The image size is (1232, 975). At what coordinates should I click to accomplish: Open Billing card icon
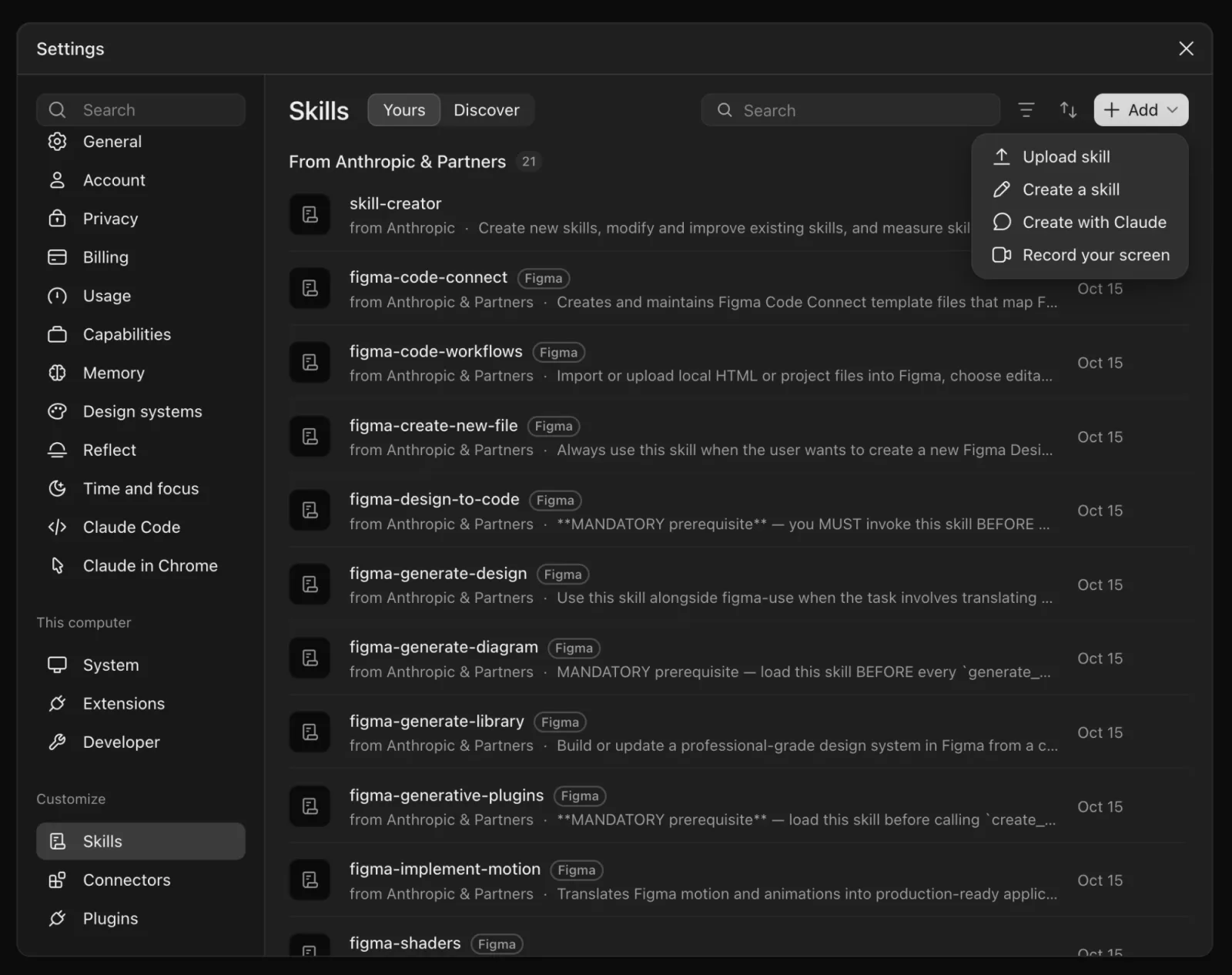pyautogui.click(x=58, y=257)
